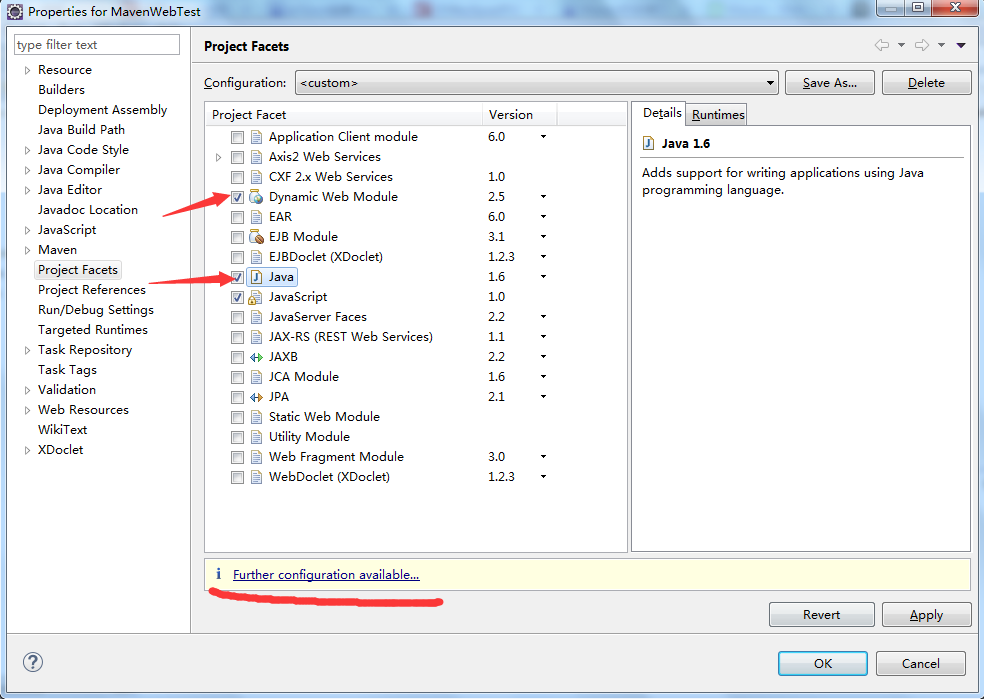Switch to the Runtimes tab
The height and width of the screenshot is (699, 984).
(x=718, y=115)
